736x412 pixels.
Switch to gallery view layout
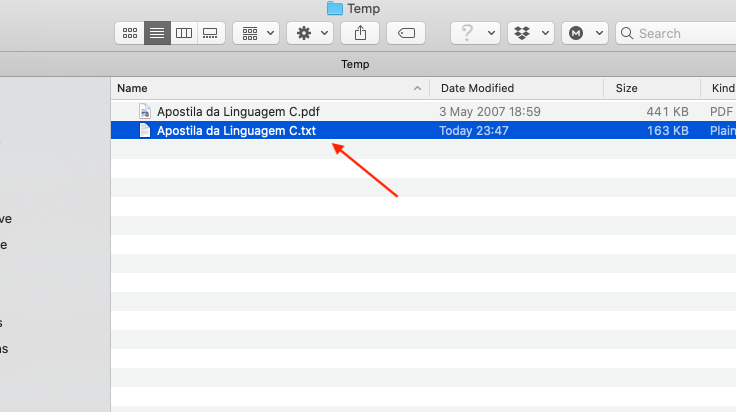tap(210, 33)
